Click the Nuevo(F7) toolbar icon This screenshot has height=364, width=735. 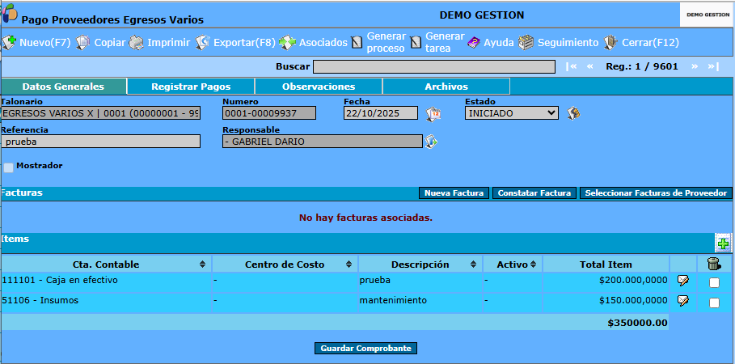9,43
